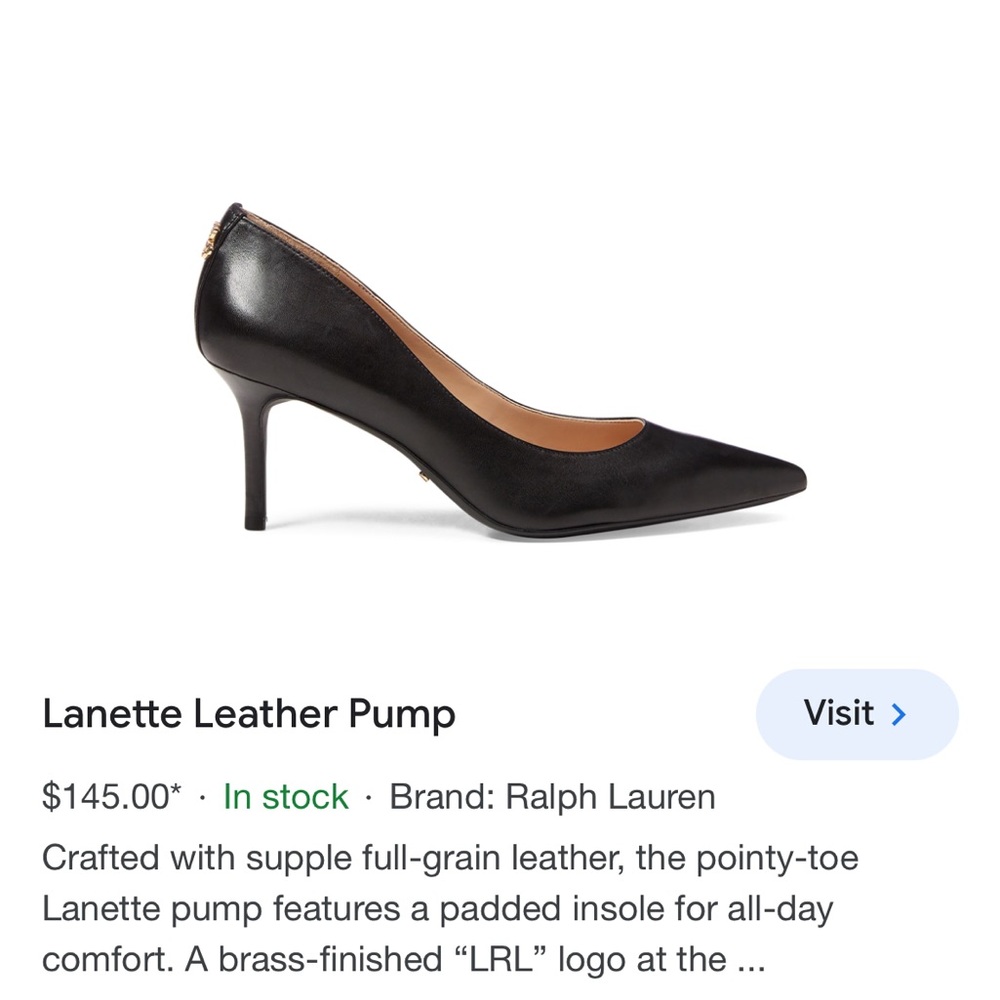The height and width of the screenshot is (1000, 1000).
Task: Select the Lanette Leather Pump title
Action: [x=248, y=714]
